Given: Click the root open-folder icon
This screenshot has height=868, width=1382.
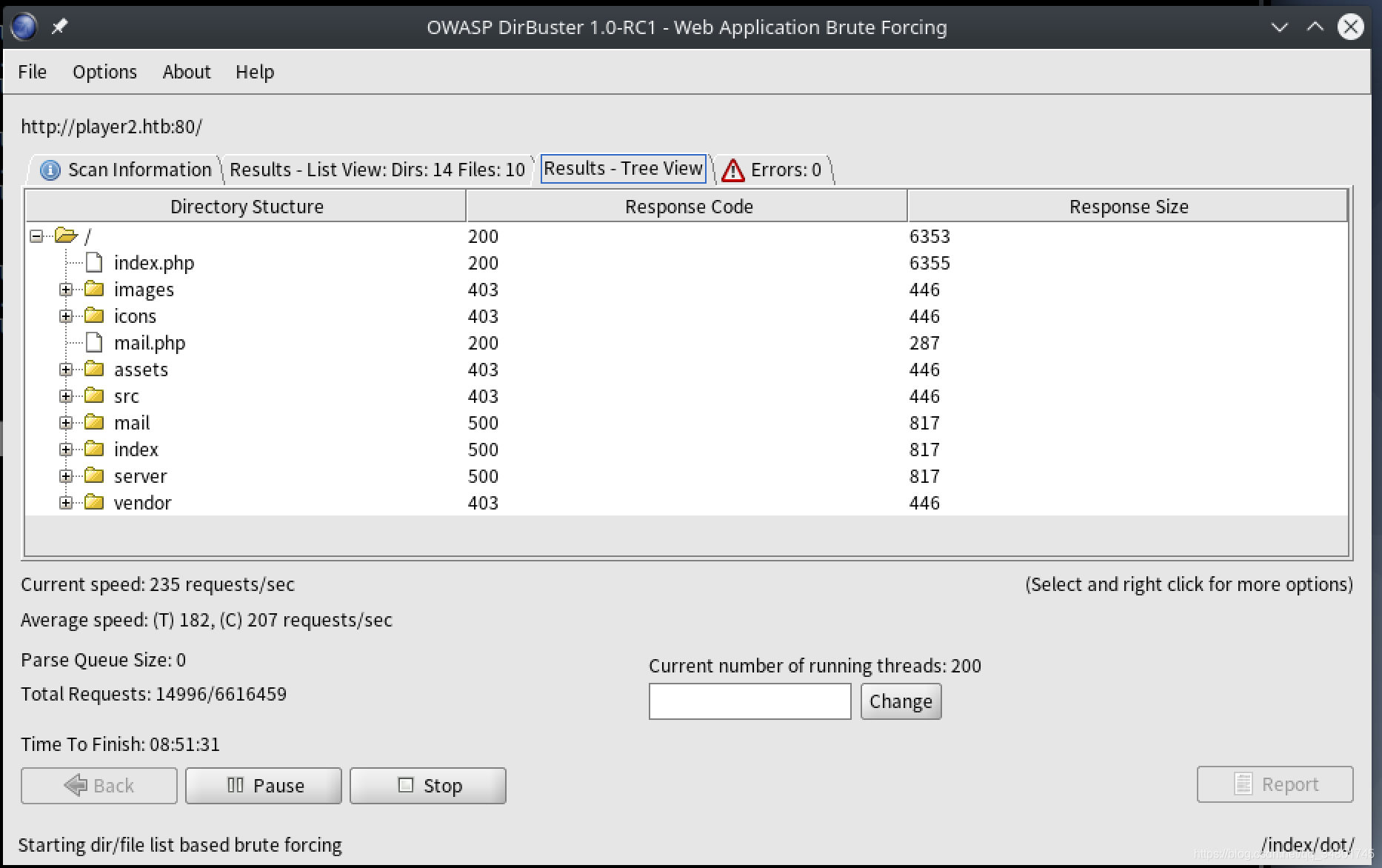Looking at the screenshot, I should point(67,236).
